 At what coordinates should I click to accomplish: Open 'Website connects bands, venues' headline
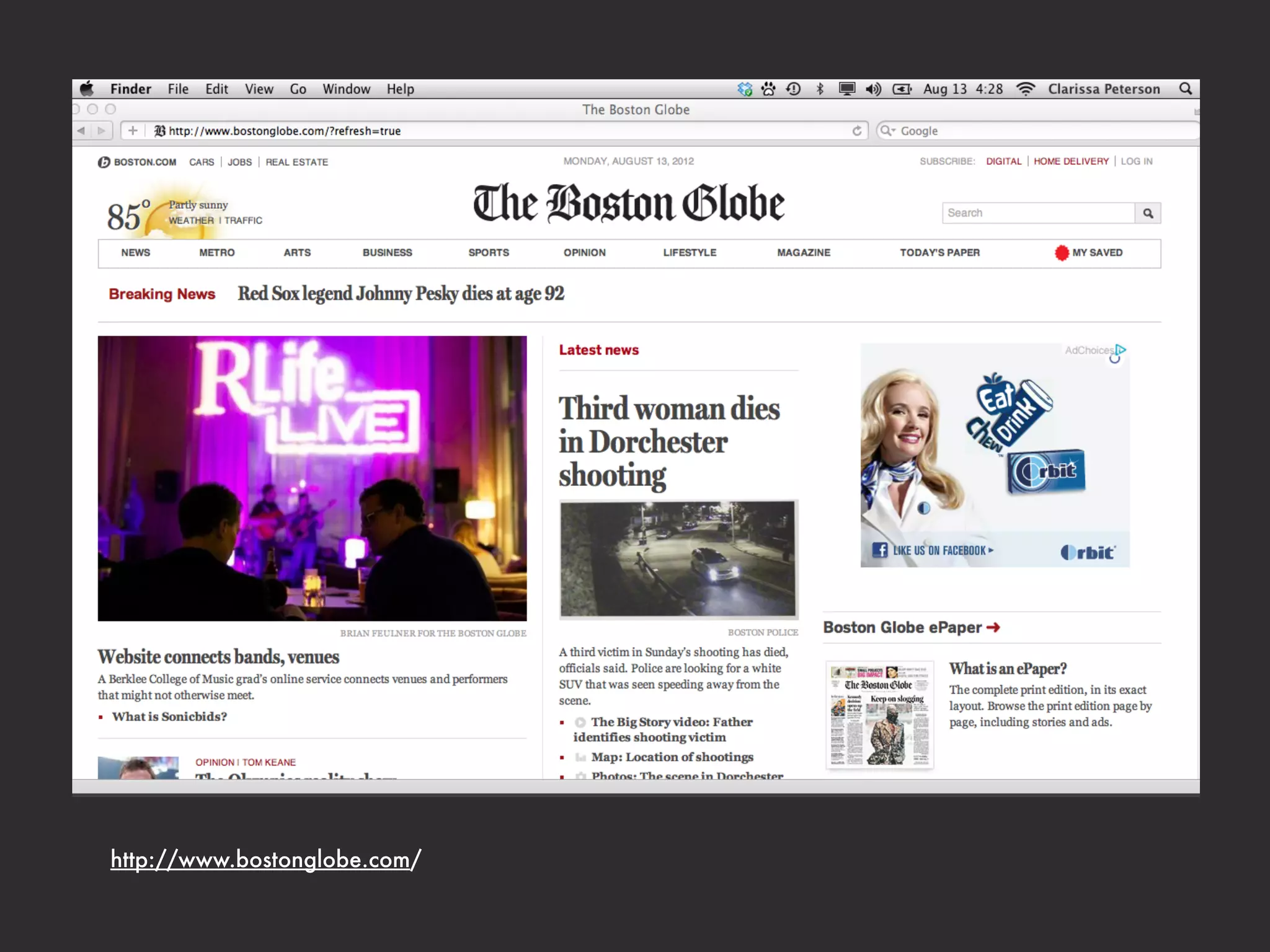click(218, 657)
